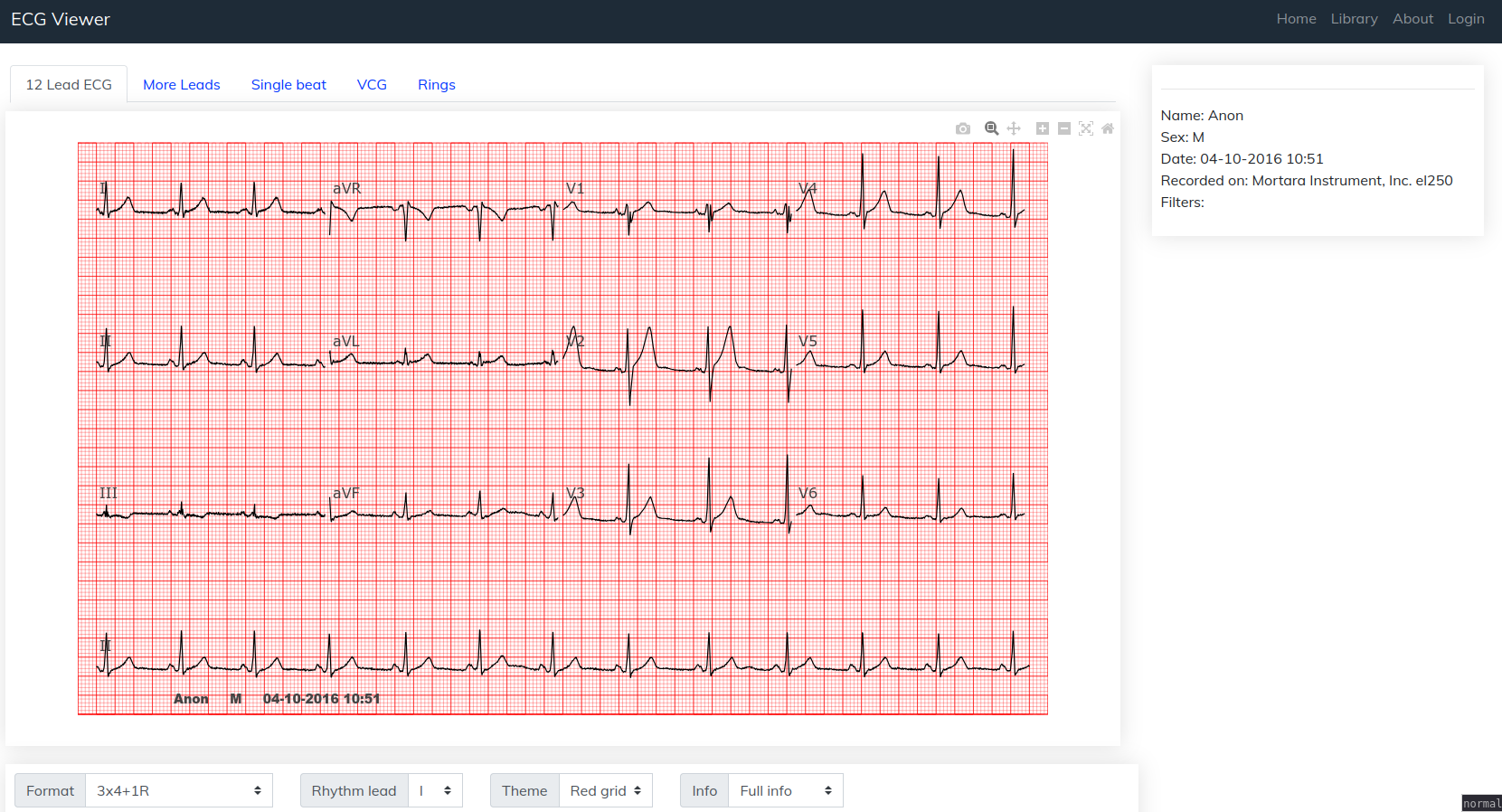The image size is (1502, 812).
Task: Switch to the VCG tab
Action: pyautogui.click(x=372, y=84)
